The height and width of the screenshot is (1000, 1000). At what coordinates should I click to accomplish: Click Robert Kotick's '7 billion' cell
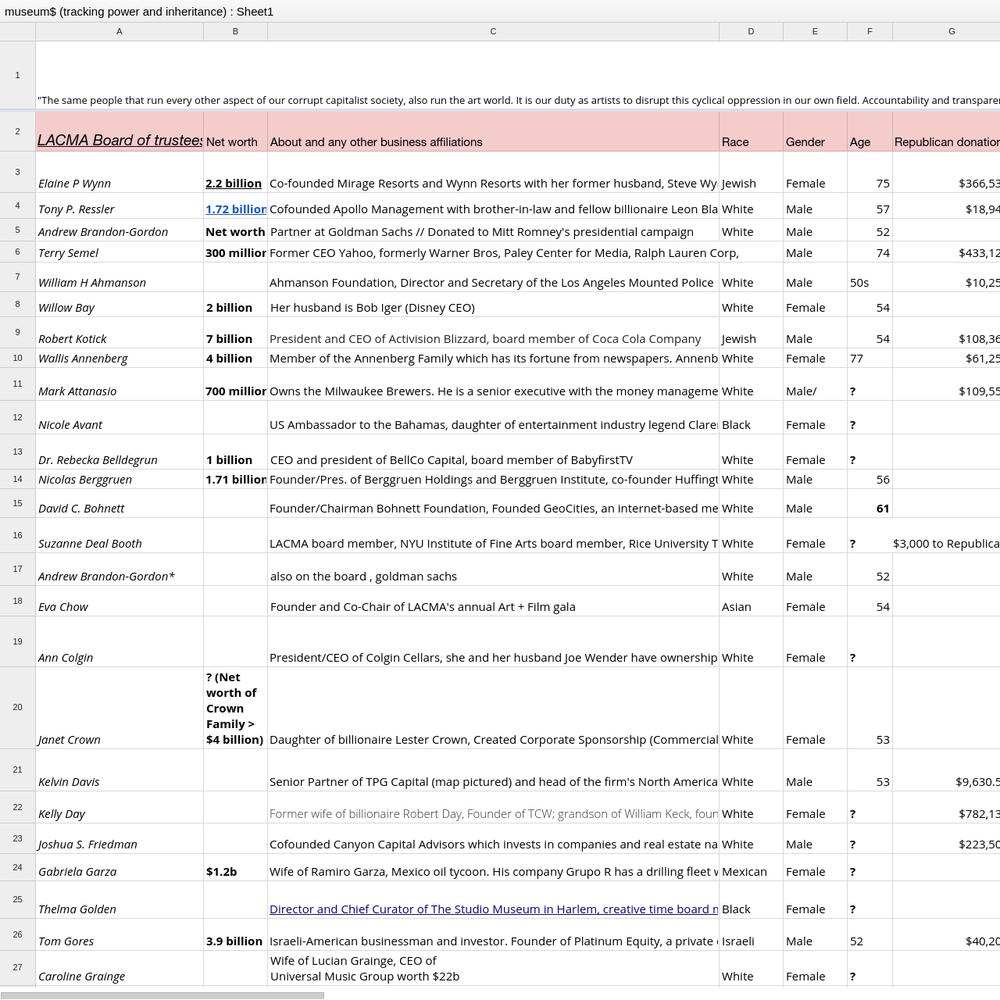coord(235,333)
